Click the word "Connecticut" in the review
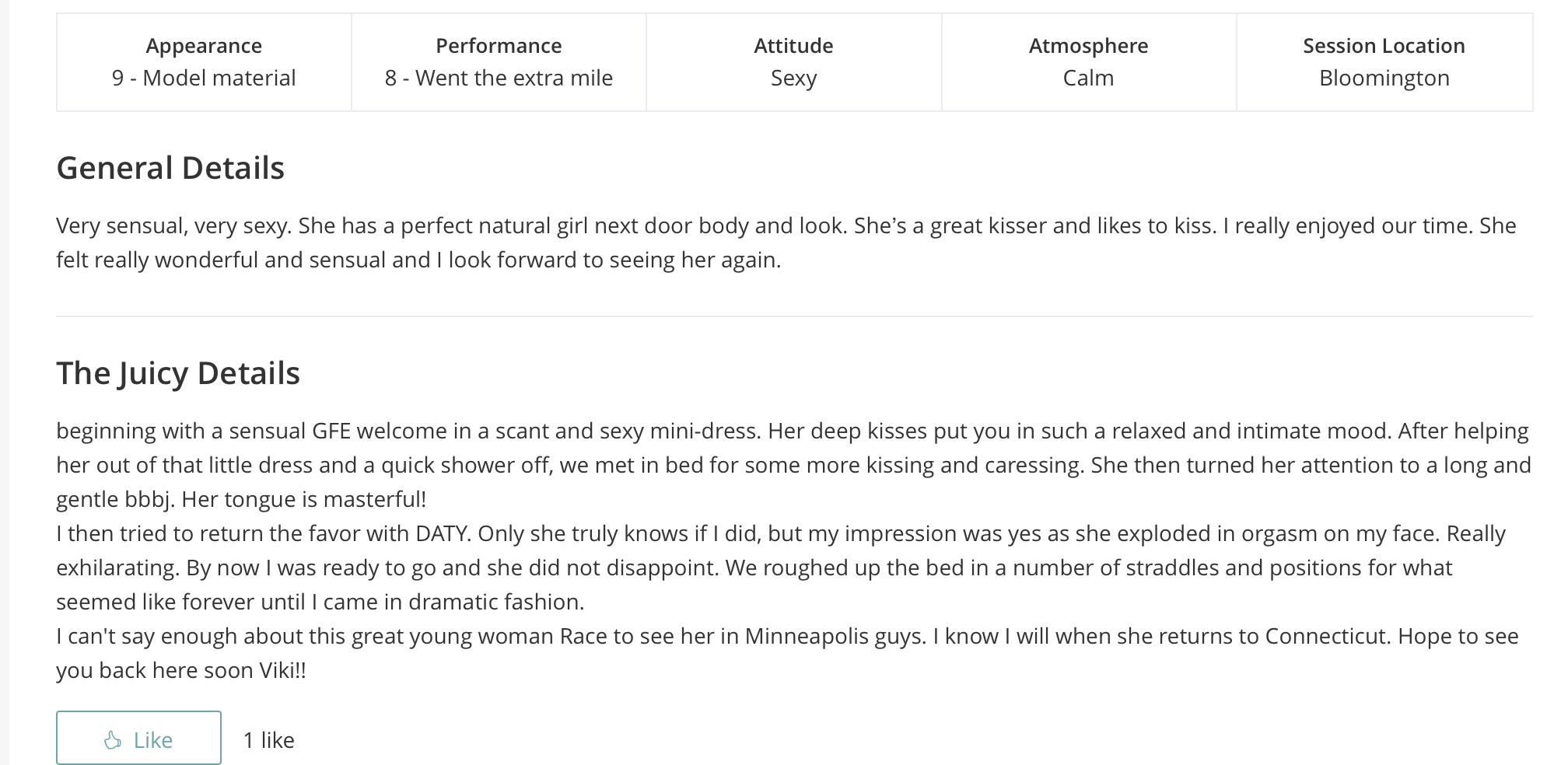 pos(1326,636)
